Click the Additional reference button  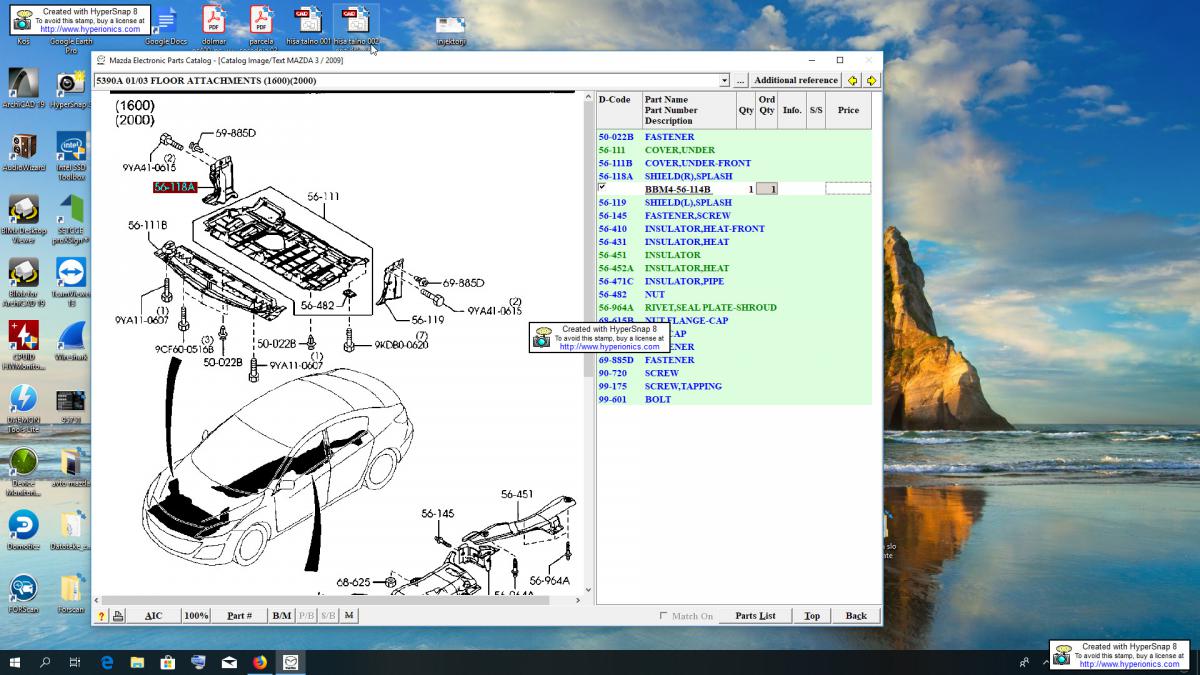click(796, 80)
